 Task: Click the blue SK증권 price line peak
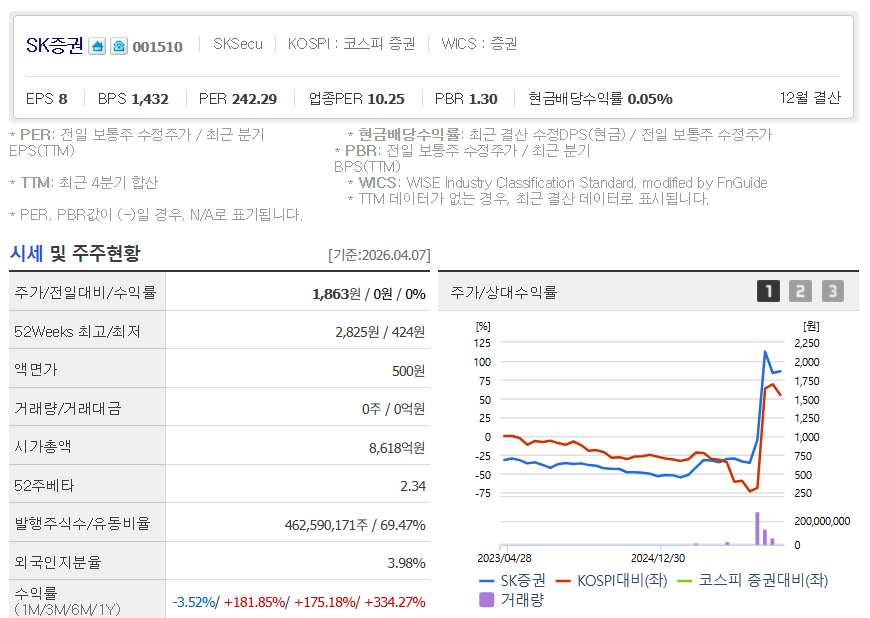point(765,352)
